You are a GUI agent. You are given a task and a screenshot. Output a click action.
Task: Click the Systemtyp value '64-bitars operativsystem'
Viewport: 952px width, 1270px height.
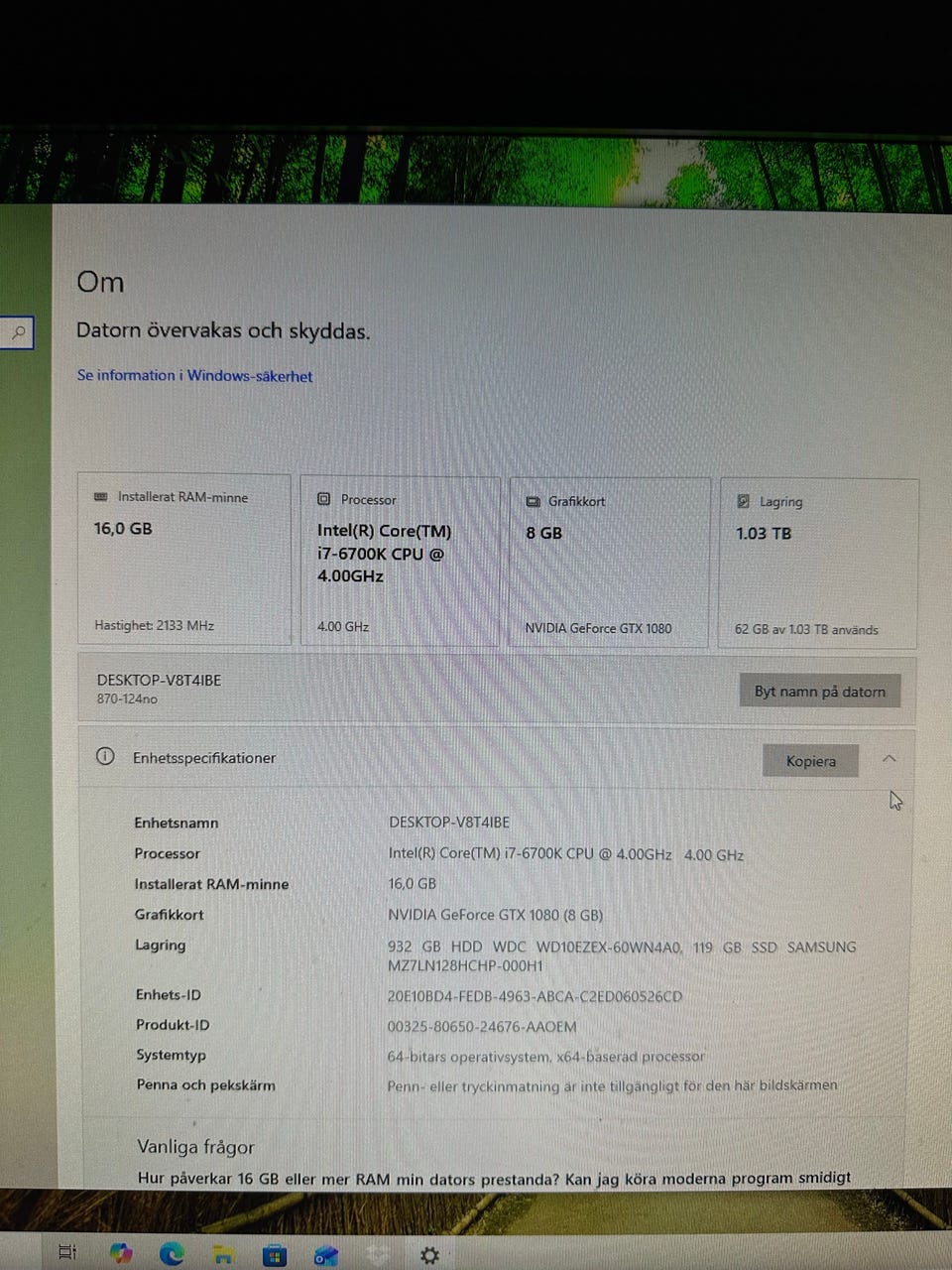[x=545, y=1057]
